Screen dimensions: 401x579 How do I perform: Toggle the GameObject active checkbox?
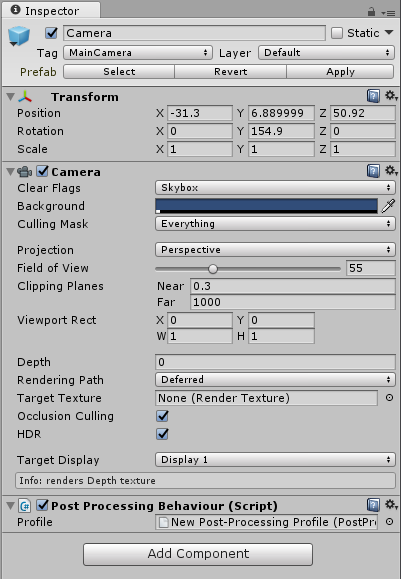51,33
